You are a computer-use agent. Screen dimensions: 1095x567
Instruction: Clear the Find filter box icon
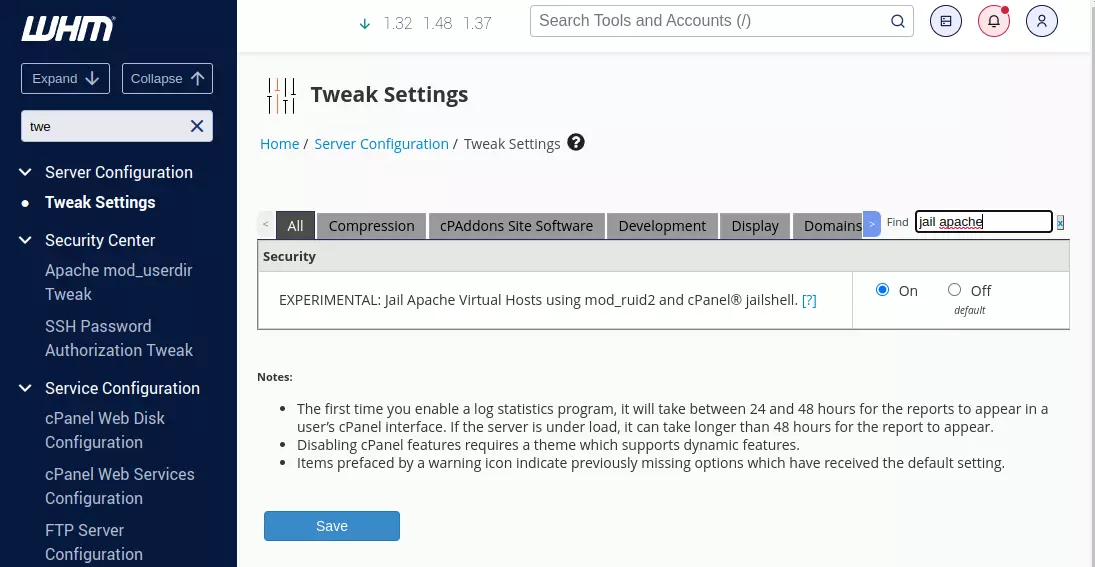(x=1061, y=222)
